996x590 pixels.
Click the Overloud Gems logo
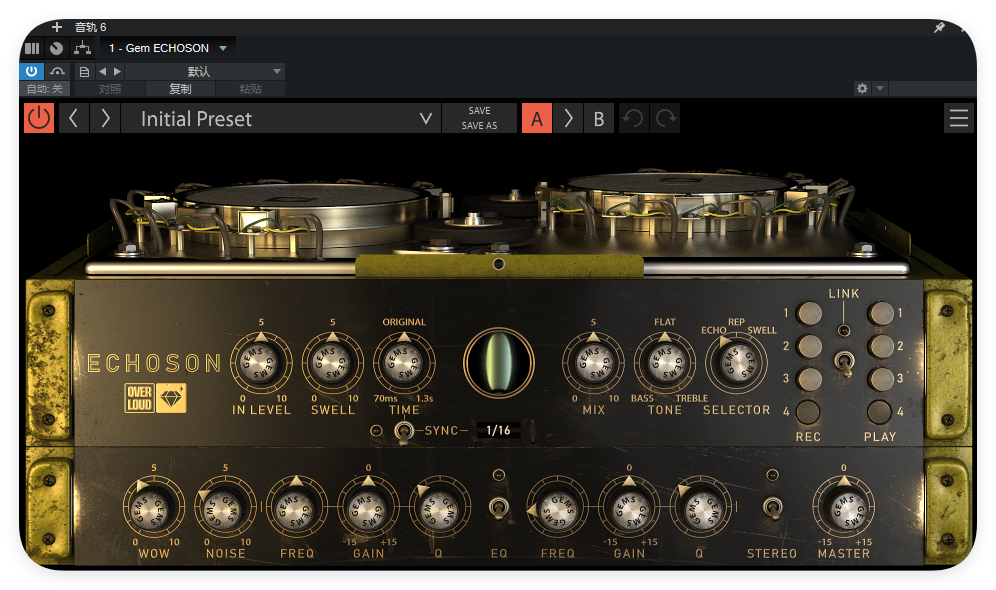click(155, 398)
